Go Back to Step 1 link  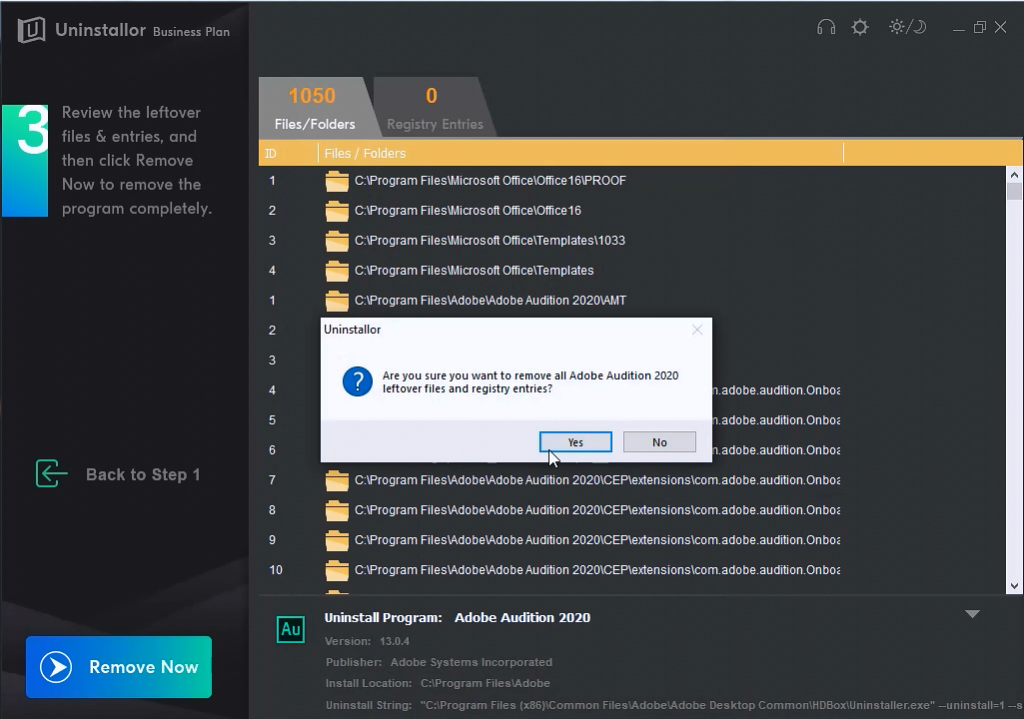[142, 475]
